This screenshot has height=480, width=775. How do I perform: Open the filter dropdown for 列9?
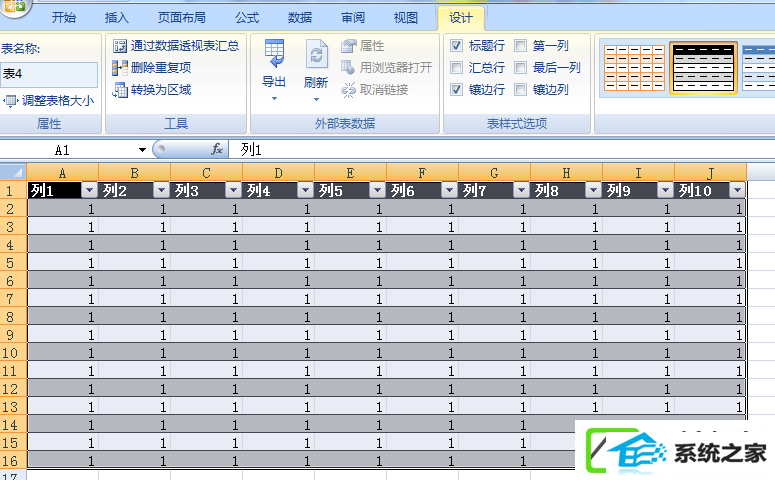pyautogui.click(x=665, y=190)
